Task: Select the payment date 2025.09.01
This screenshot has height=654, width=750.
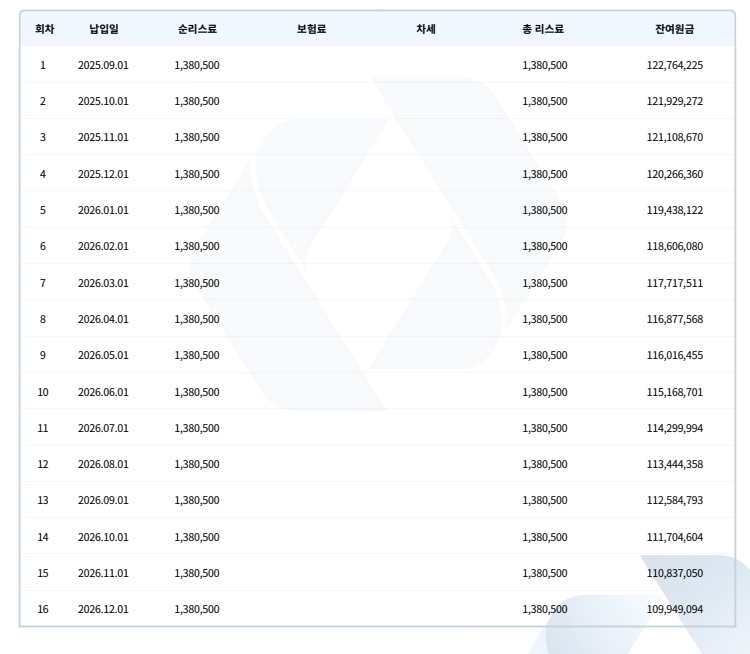Action: [x=103, y=65]
